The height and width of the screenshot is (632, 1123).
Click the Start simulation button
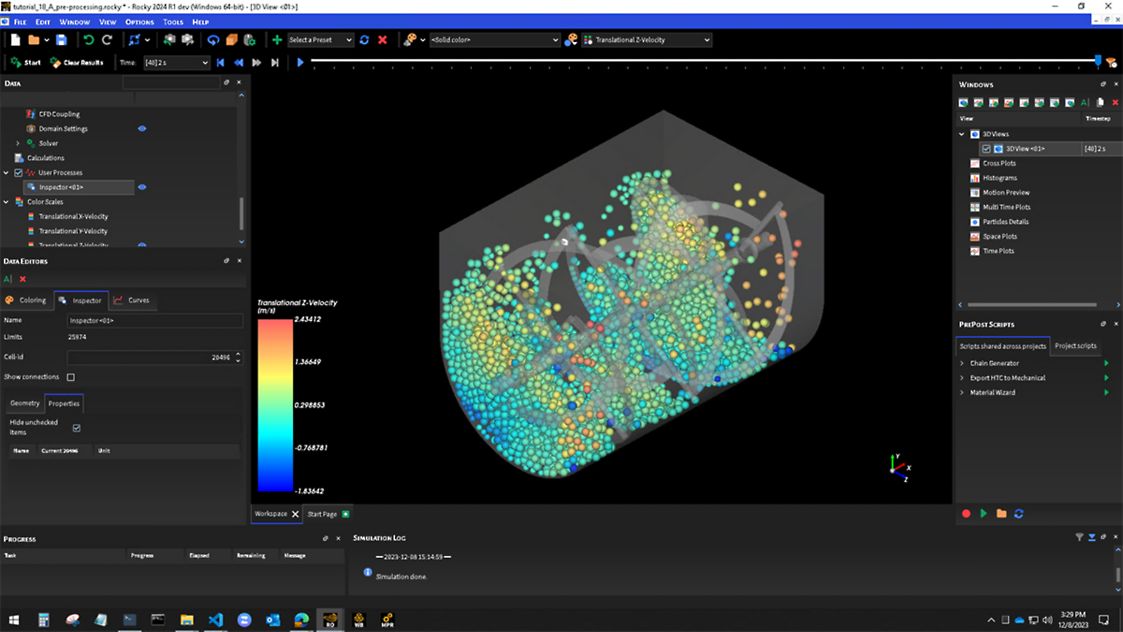26,63
